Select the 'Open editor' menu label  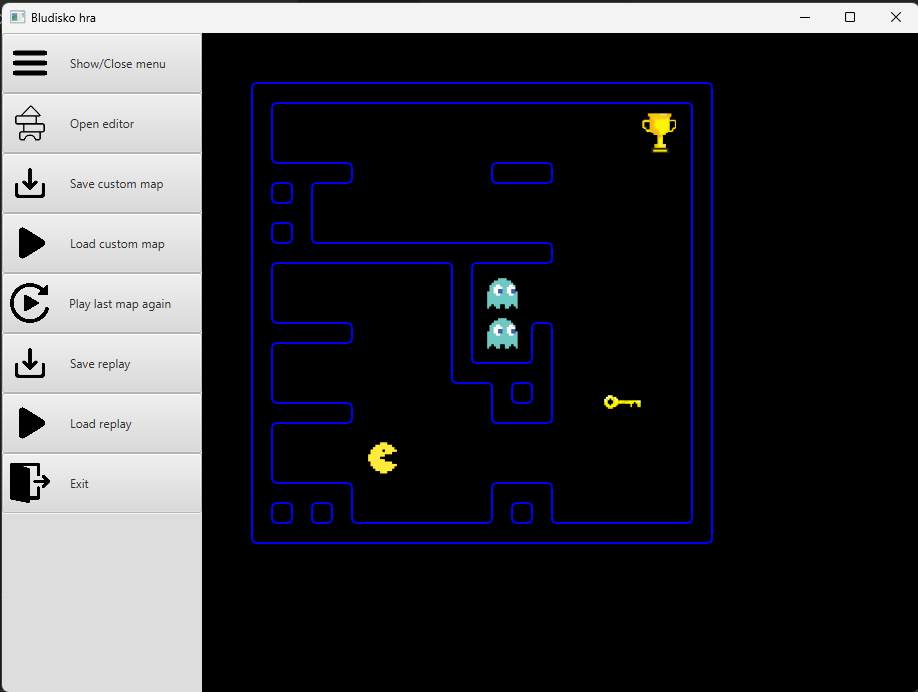click(102, 124)
